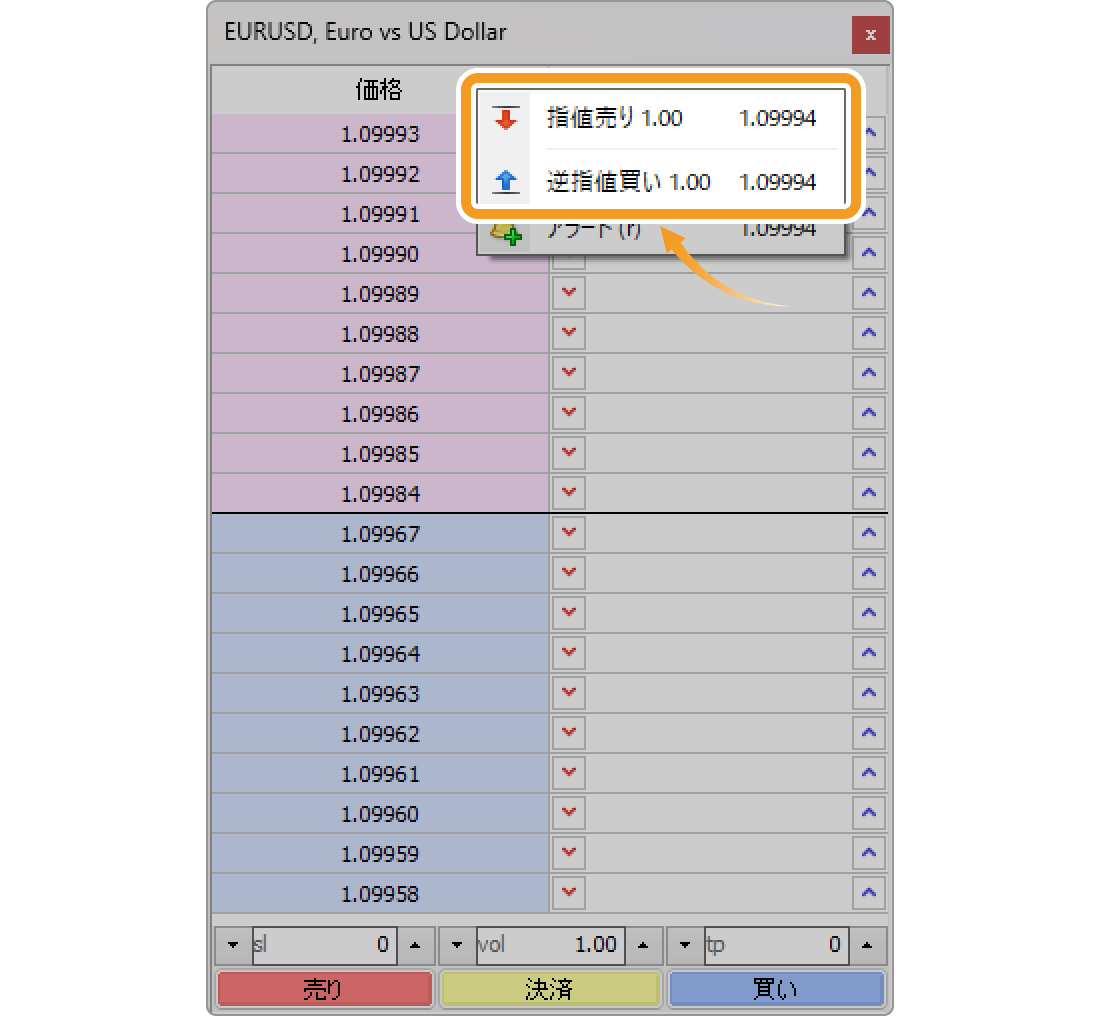The image size is (1100, 1016).
Task: Click red sell arrow on the 1.09962 row
Action: (568, 733)
